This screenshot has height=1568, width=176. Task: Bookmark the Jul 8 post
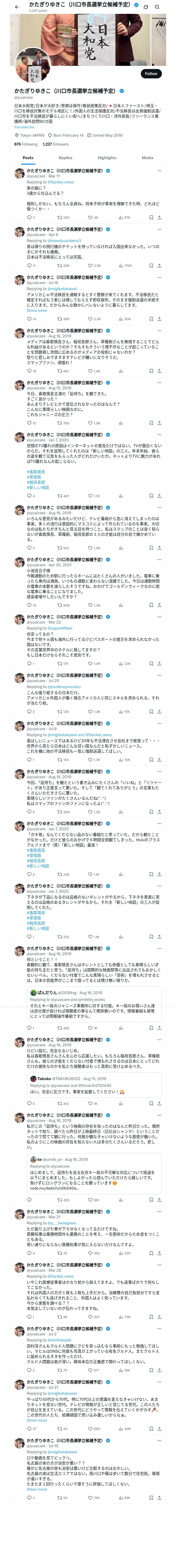pos(151,760)
